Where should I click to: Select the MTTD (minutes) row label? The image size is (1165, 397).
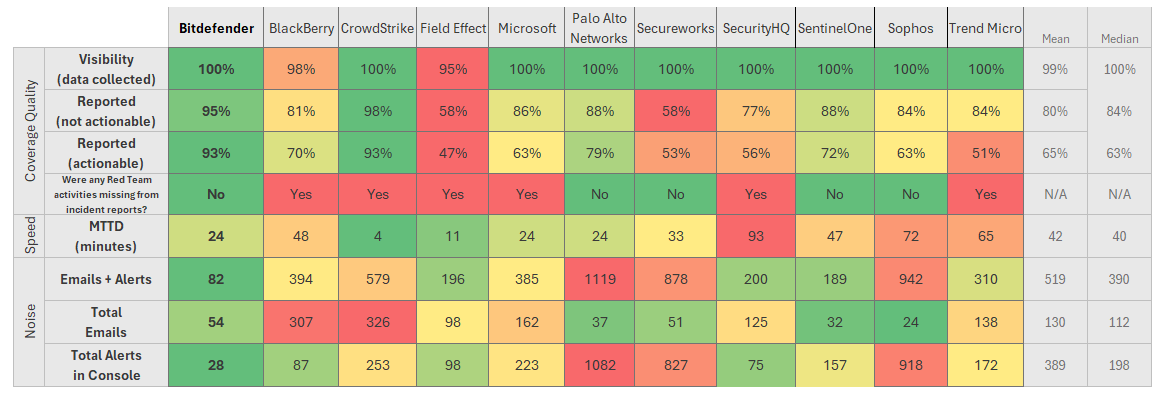point(106,236)
